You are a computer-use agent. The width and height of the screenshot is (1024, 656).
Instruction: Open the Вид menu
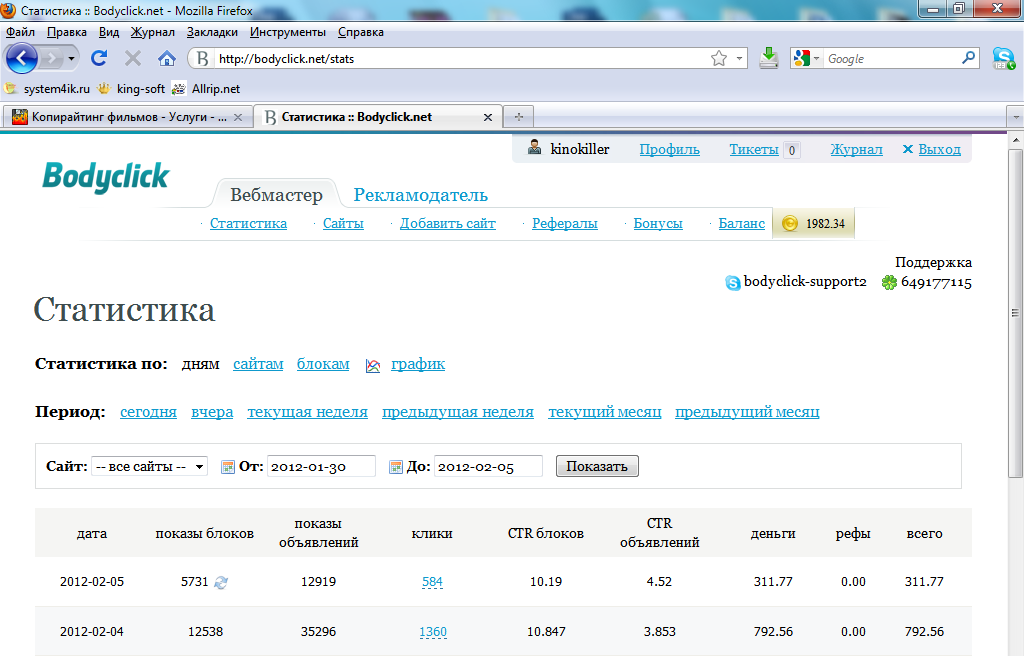pos(109,32)
